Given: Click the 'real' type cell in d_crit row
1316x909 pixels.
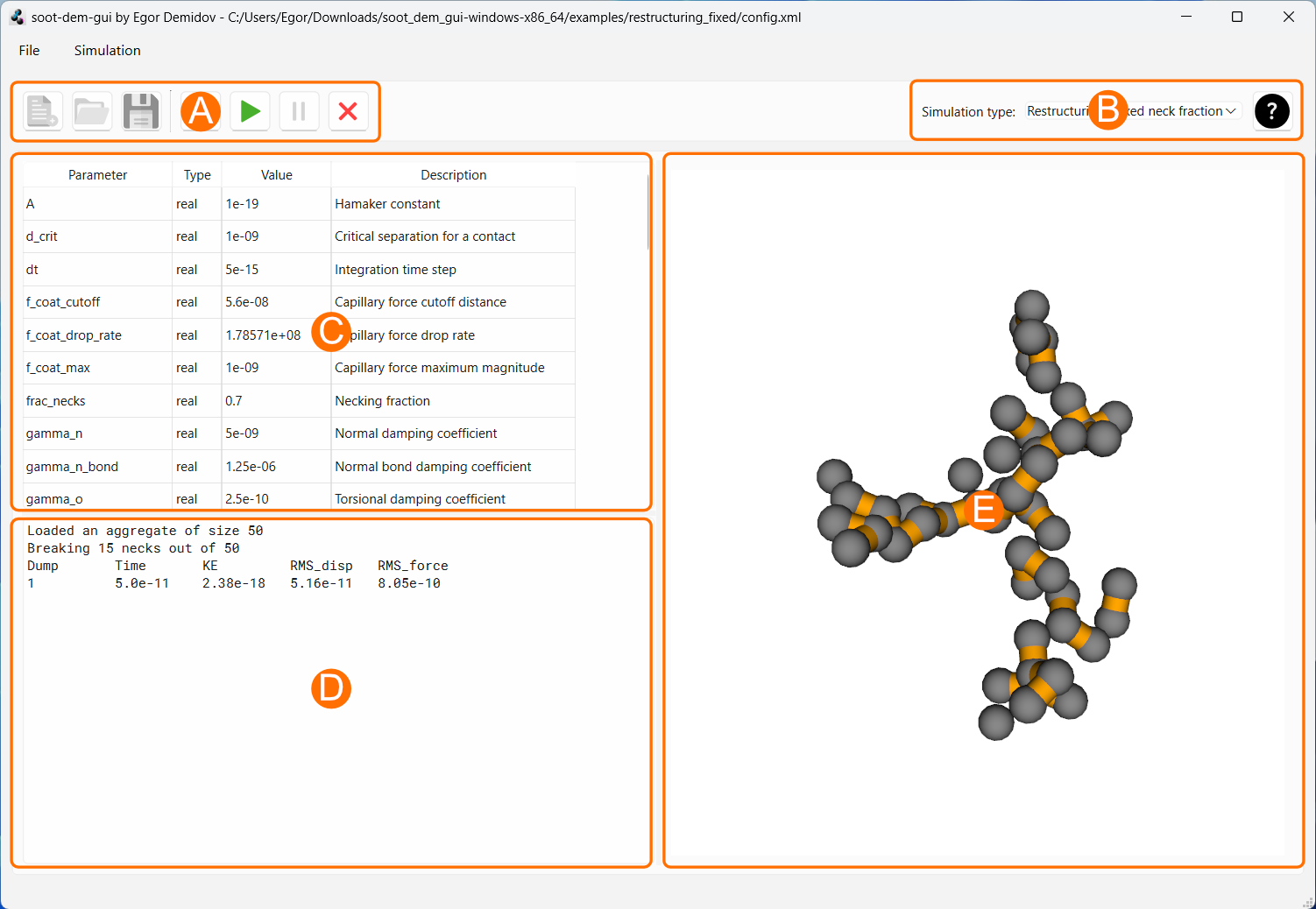Looking at the screenshot, I should [x=197, y=236].
